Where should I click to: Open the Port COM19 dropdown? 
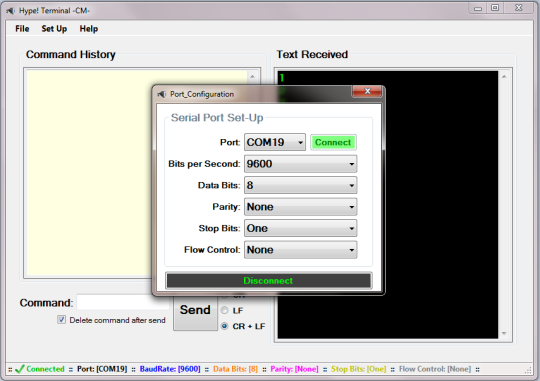click(274, 142)
